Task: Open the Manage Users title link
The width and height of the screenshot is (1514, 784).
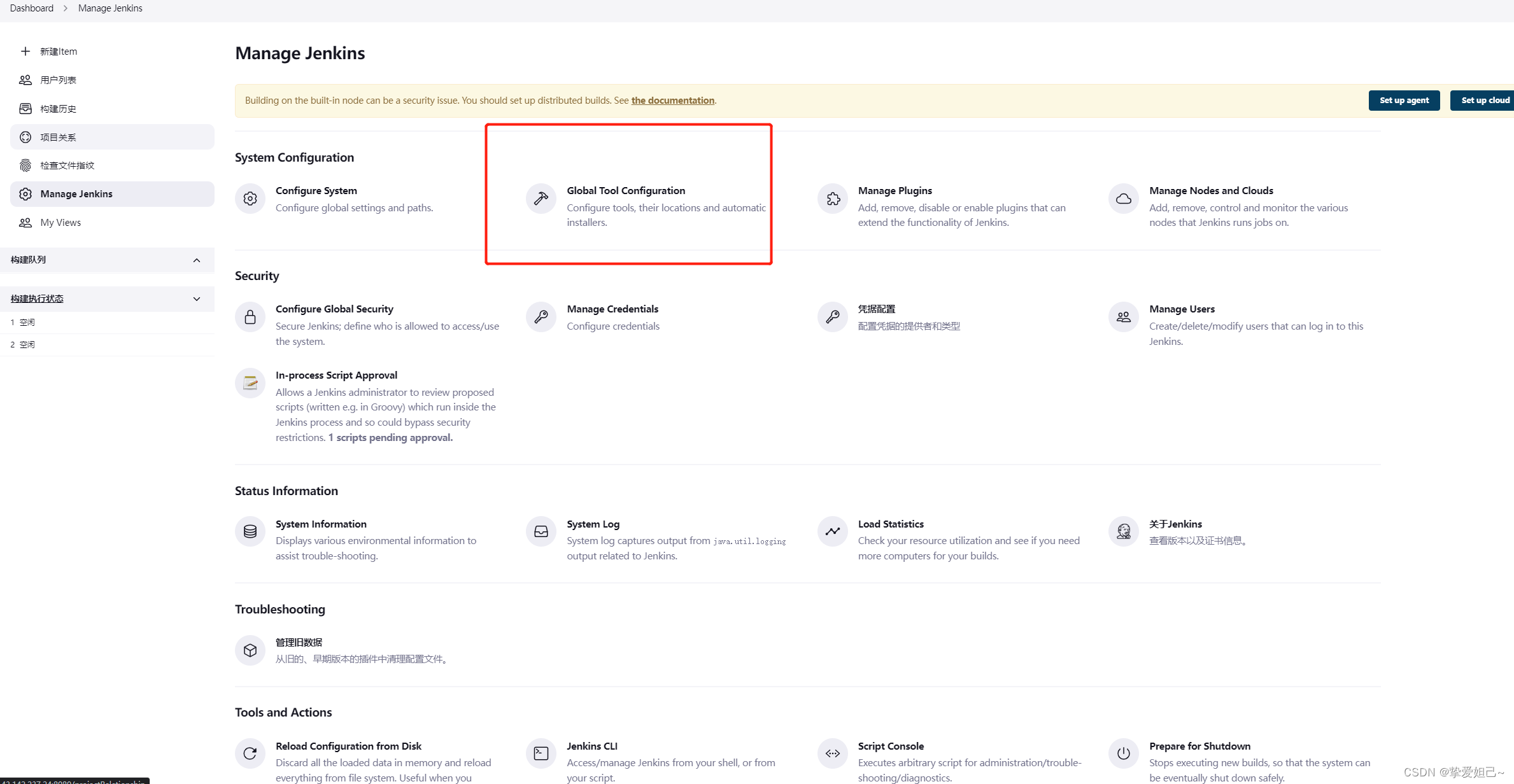Action: pos(1182,309)
